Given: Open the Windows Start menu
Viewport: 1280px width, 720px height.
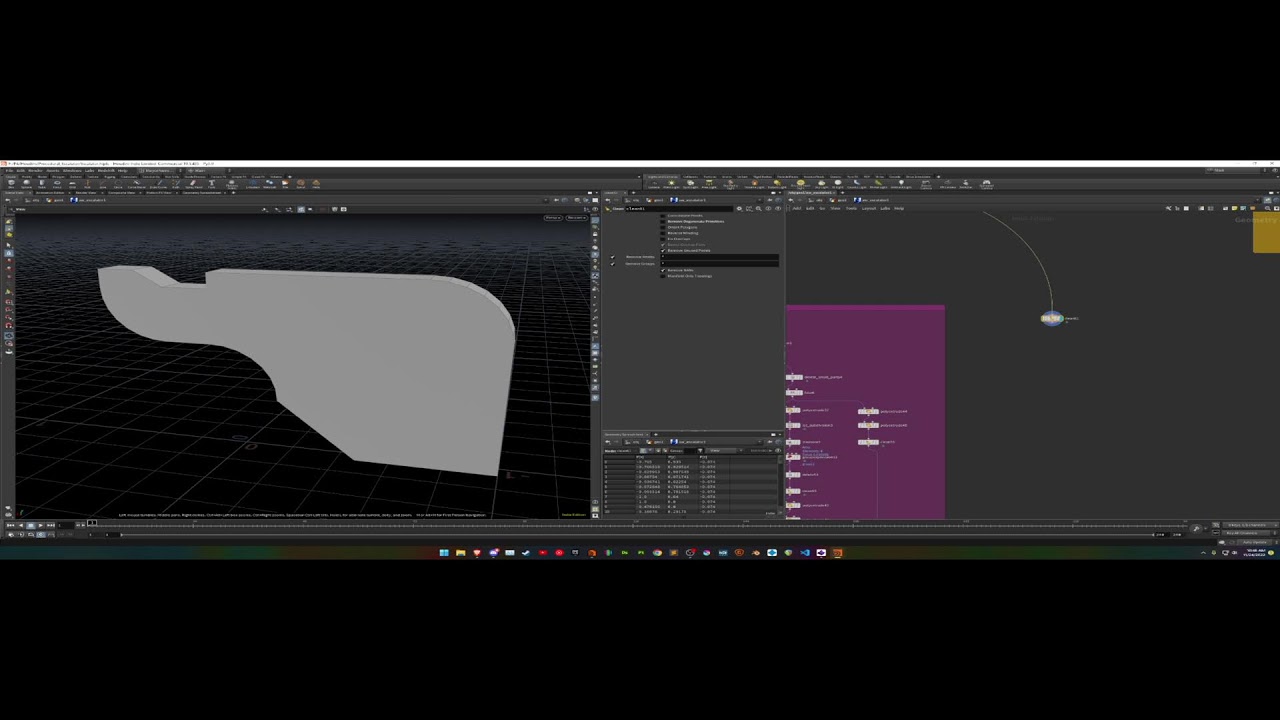Looking at the screenshot, I should (x=444, y=552).
